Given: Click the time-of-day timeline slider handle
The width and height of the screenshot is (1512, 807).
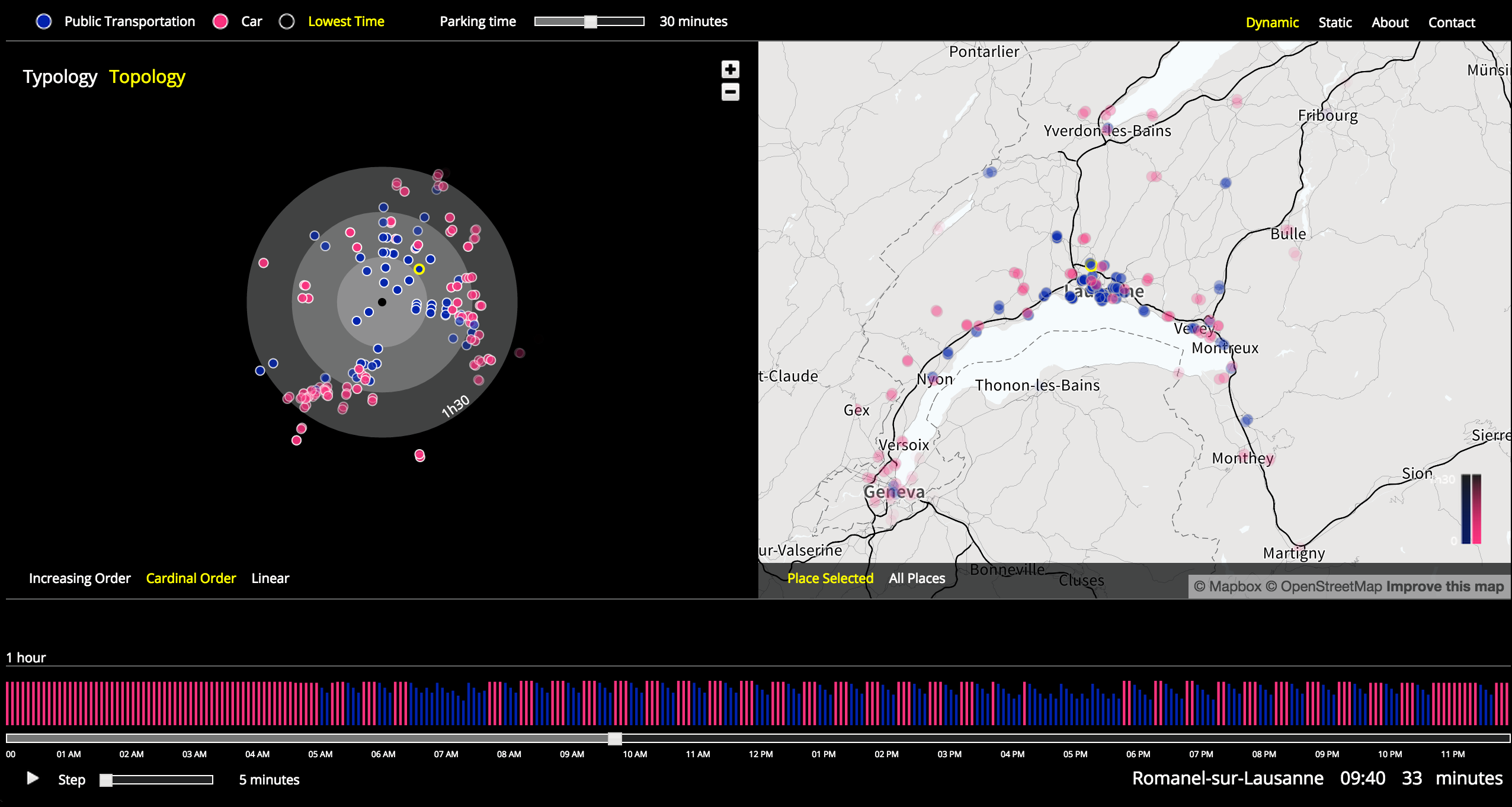Looking at the screenshot, I should coord(615,738).
